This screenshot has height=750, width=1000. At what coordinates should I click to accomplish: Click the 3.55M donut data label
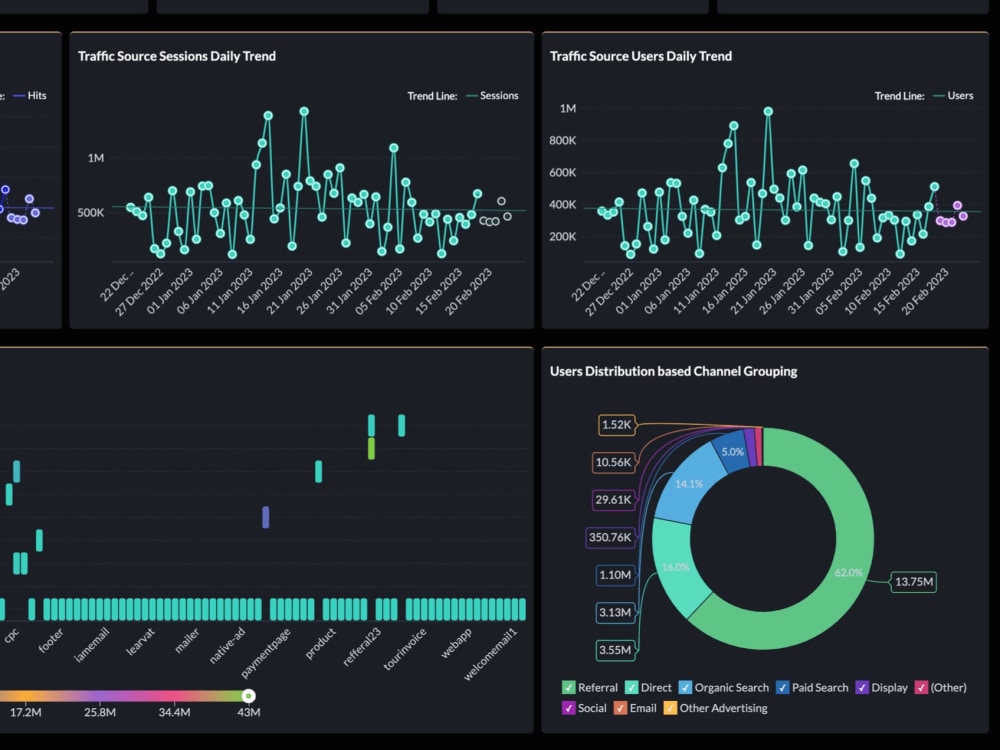615,651
